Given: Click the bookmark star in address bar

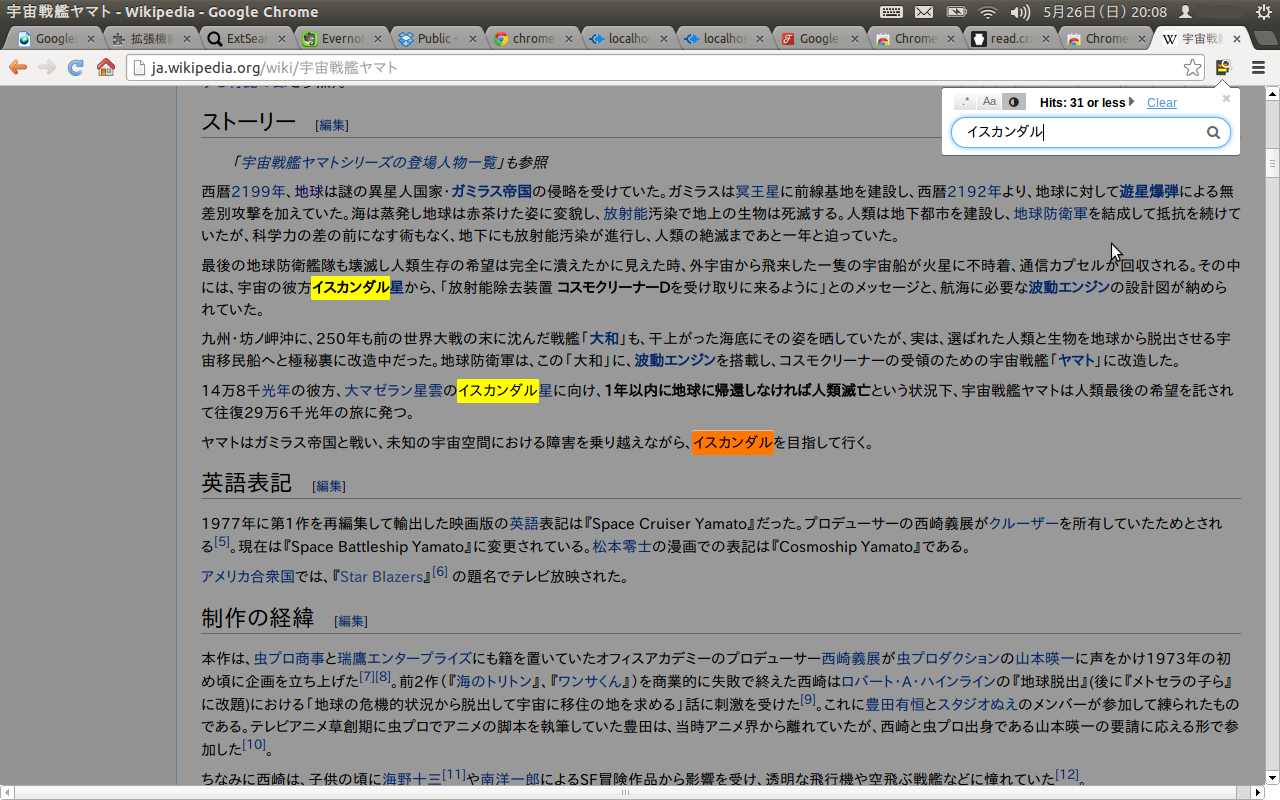Looking at the screenshot, I should pyautogui.click(x=1192, y=67).
